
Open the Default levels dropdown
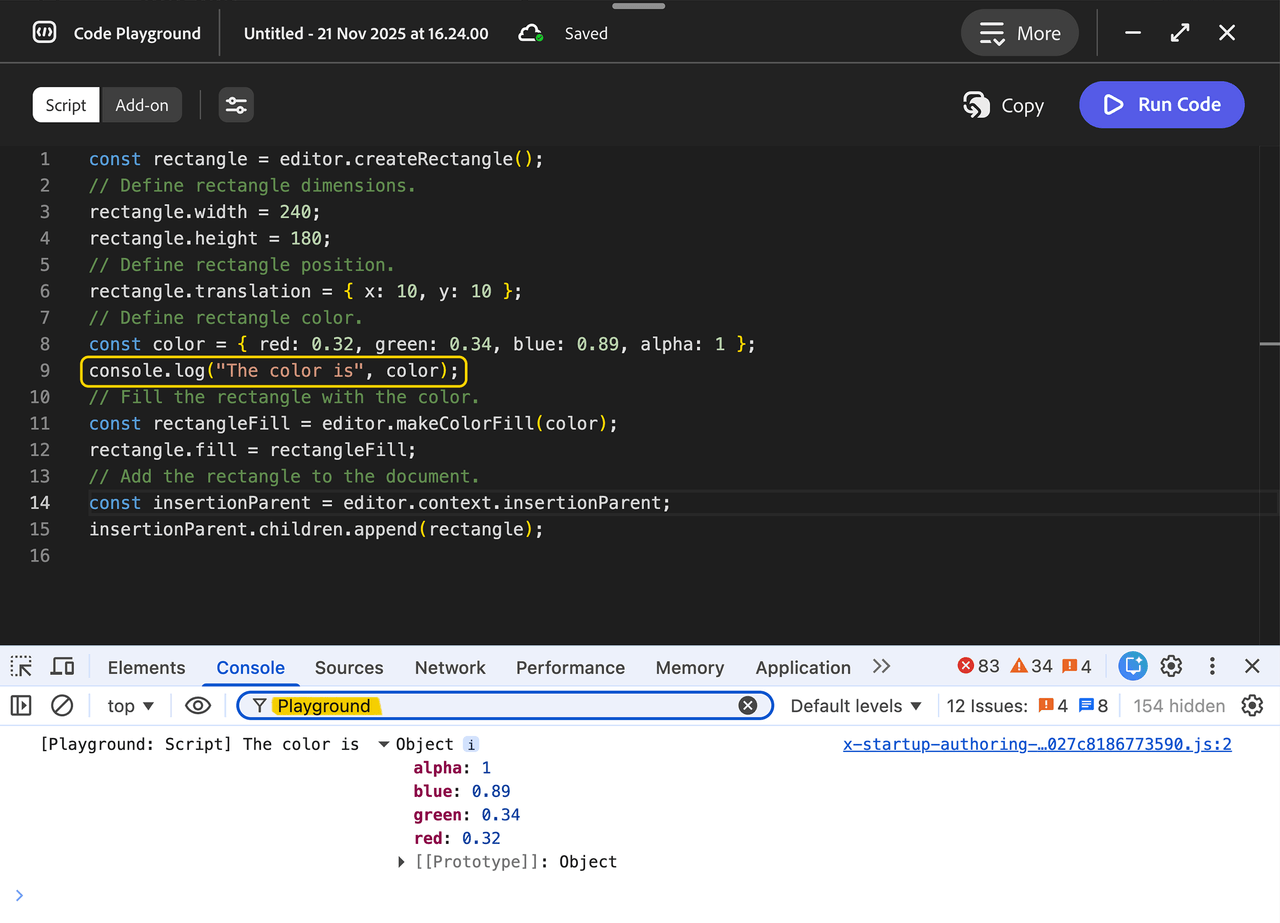[855, 705]
